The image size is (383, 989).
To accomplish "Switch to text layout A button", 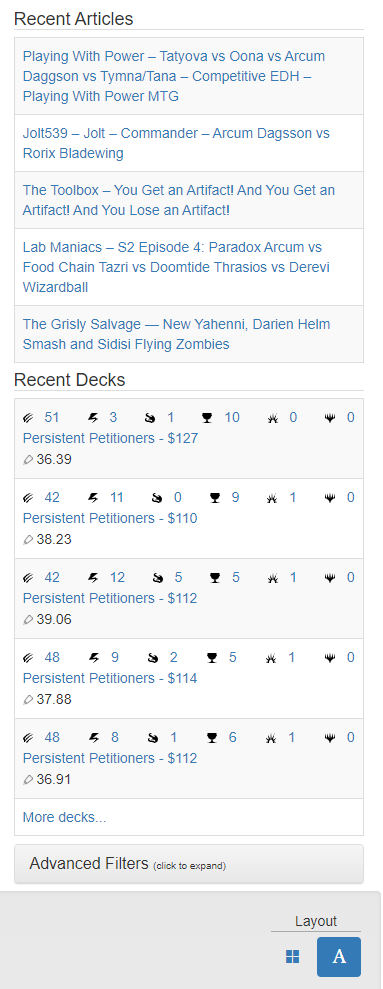I will (x=339, y=956).
